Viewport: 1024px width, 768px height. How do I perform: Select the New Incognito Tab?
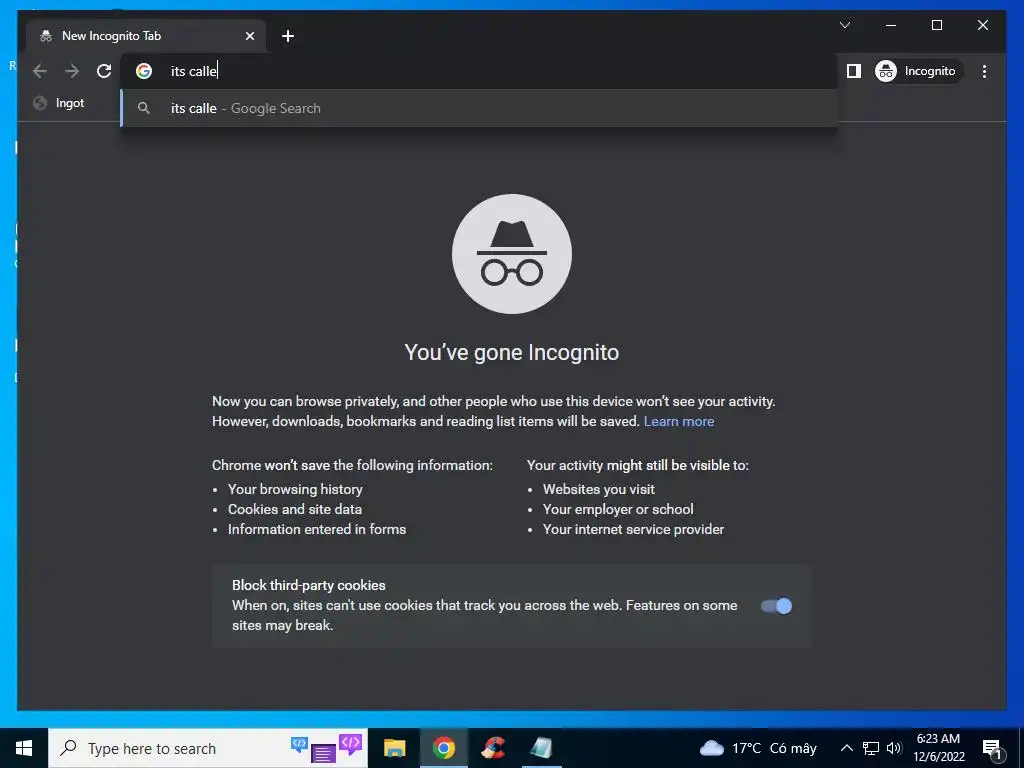[x=146, y=36]
